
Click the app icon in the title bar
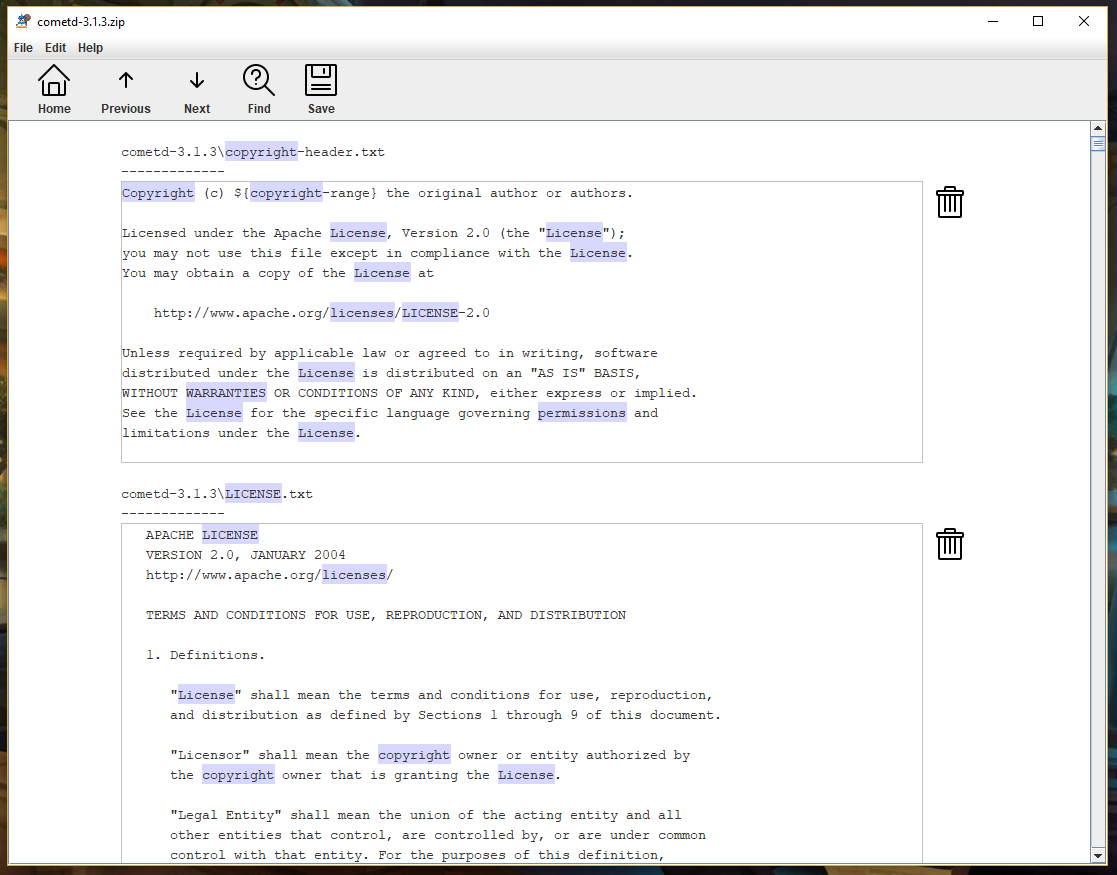24,21
